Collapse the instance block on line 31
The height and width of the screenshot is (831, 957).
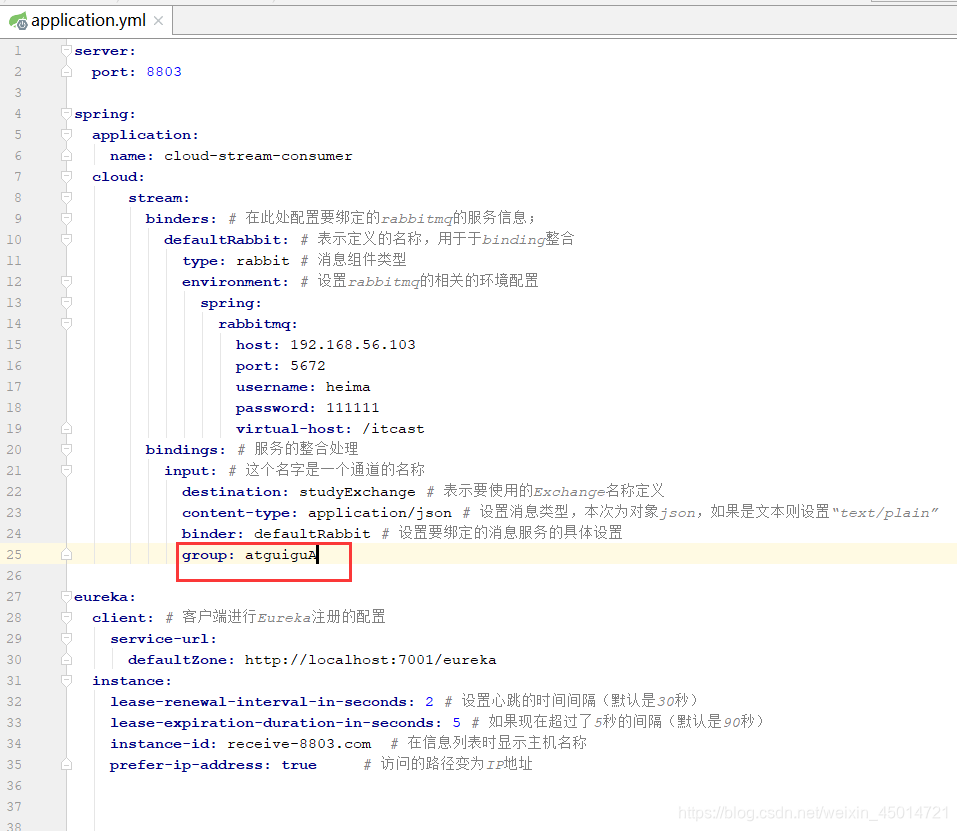pyautogui.click(x=67, y=681)
